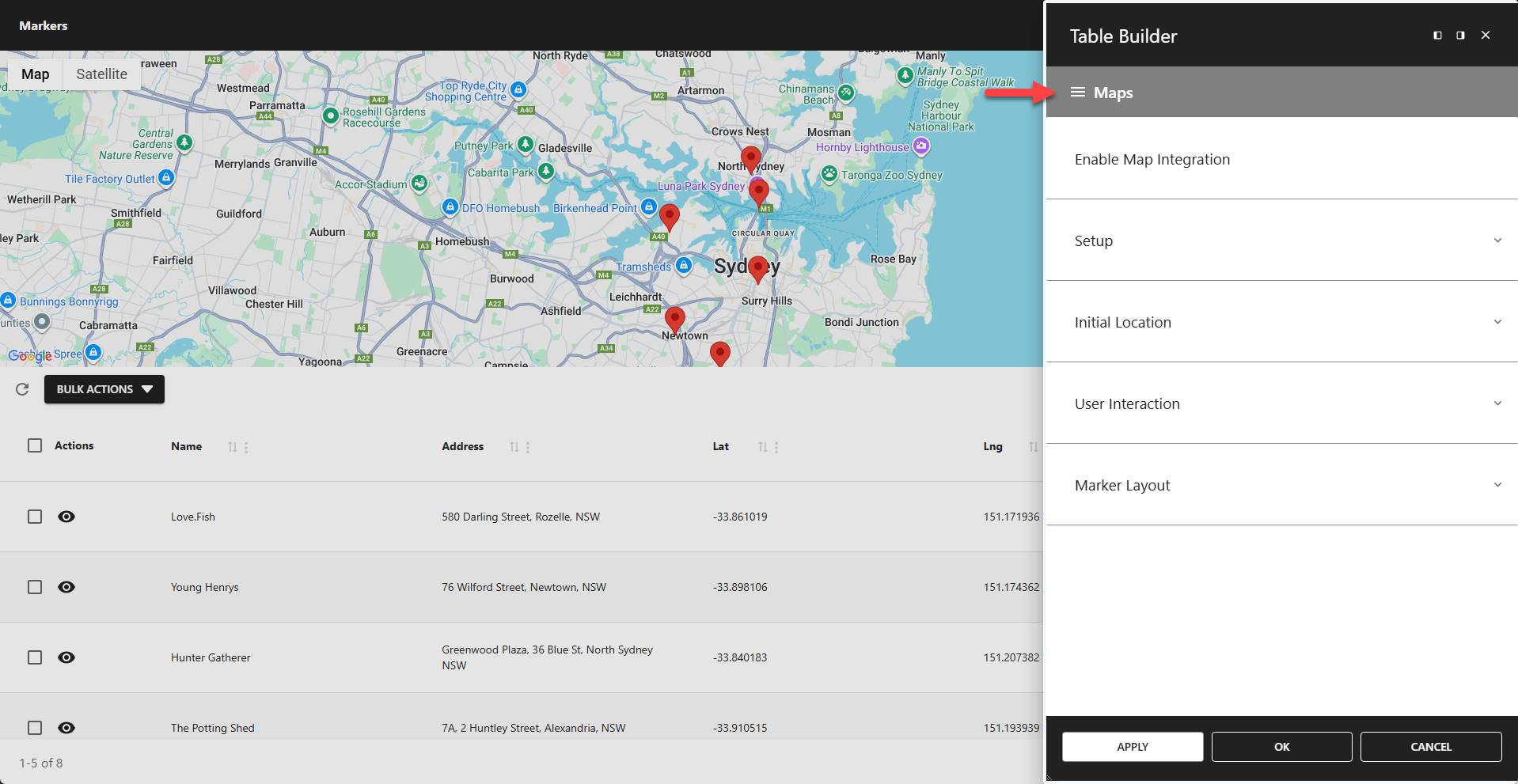1518x784 pixels.
Task: Expand the Marker Layout section
Action: tap(1281, 485)
